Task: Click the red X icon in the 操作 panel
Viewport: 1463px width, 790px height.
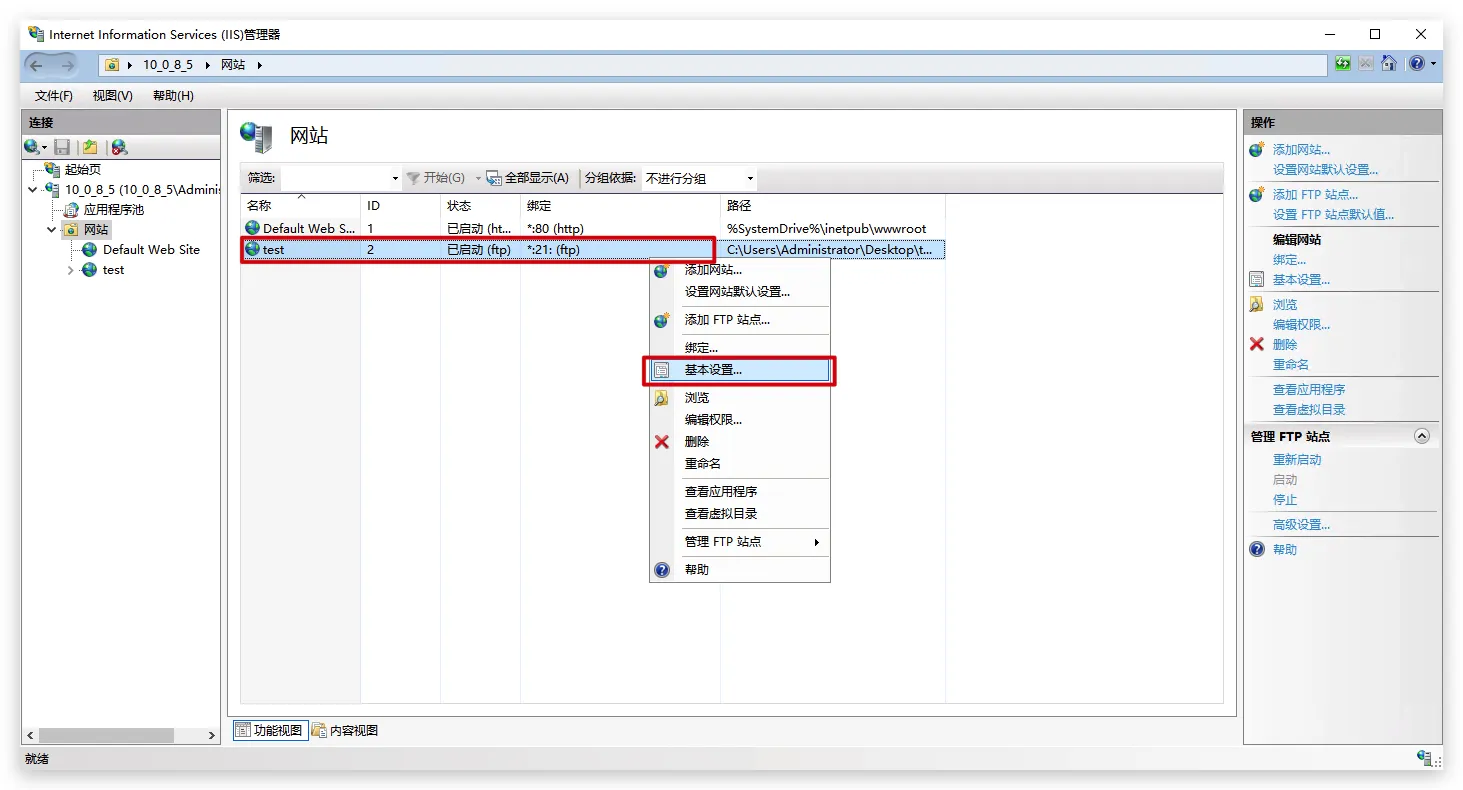Action: [x=1257, y=344]
